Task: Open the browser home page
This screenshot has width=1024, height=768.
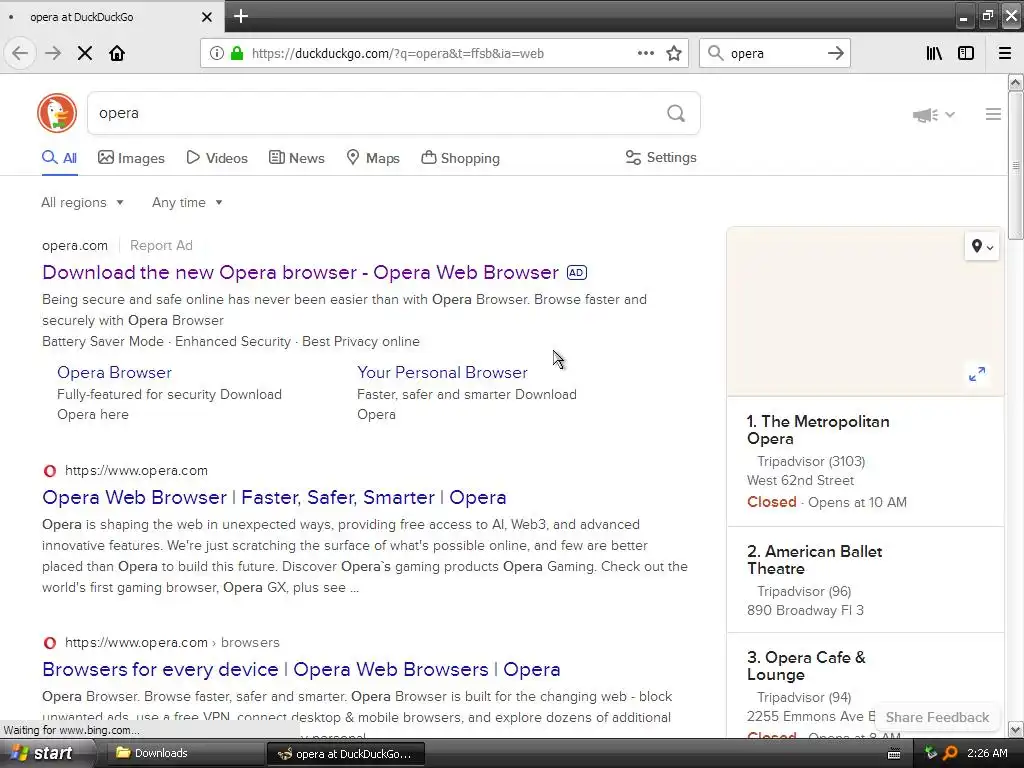Action: (x=117, y=53)
